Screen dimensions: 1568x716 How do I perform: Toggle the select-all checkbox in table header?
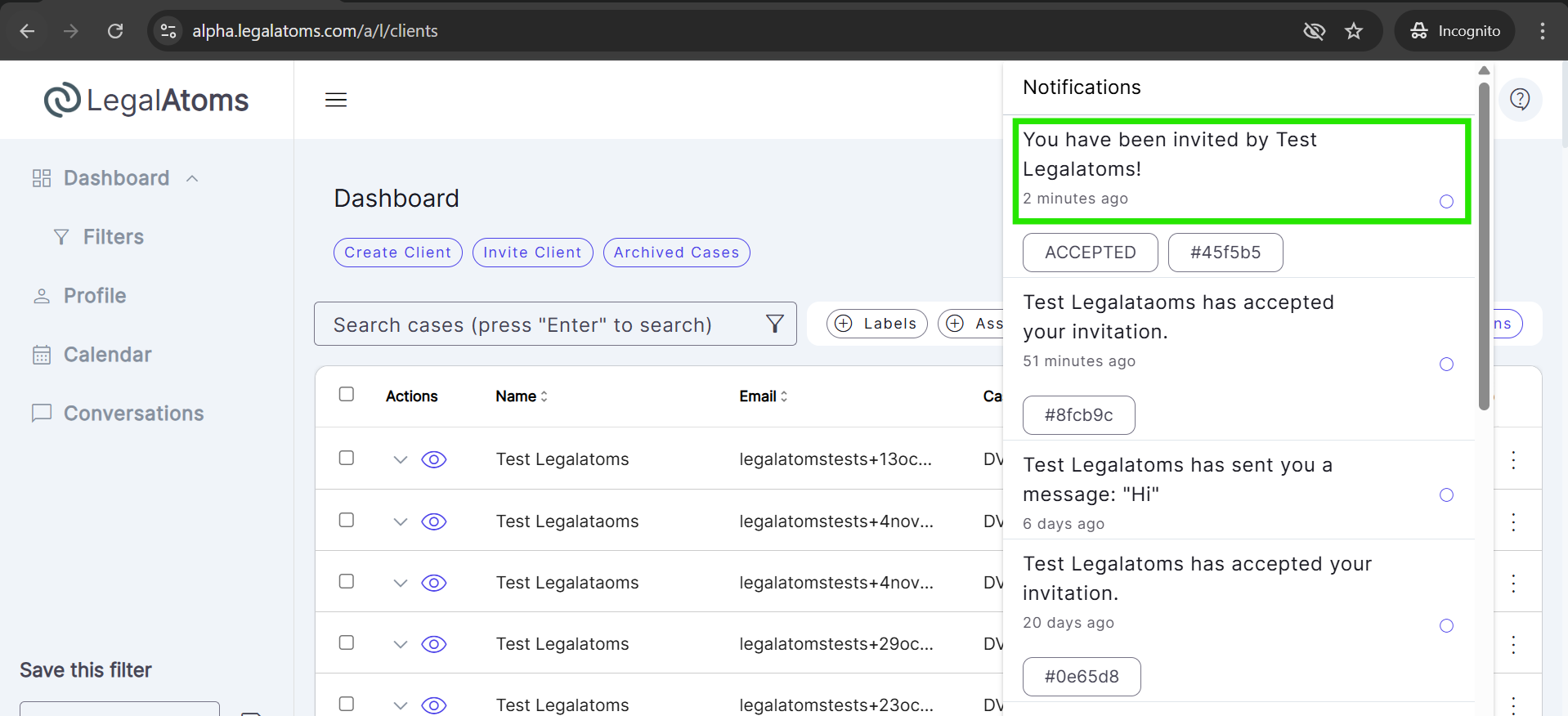tap(347, 395)
